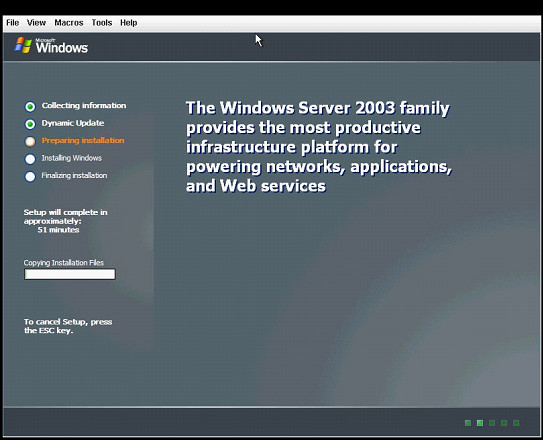This screenshot has width=543, height=440.
Task: Click the fourth slide indicator square
Action: pos(504,423)
